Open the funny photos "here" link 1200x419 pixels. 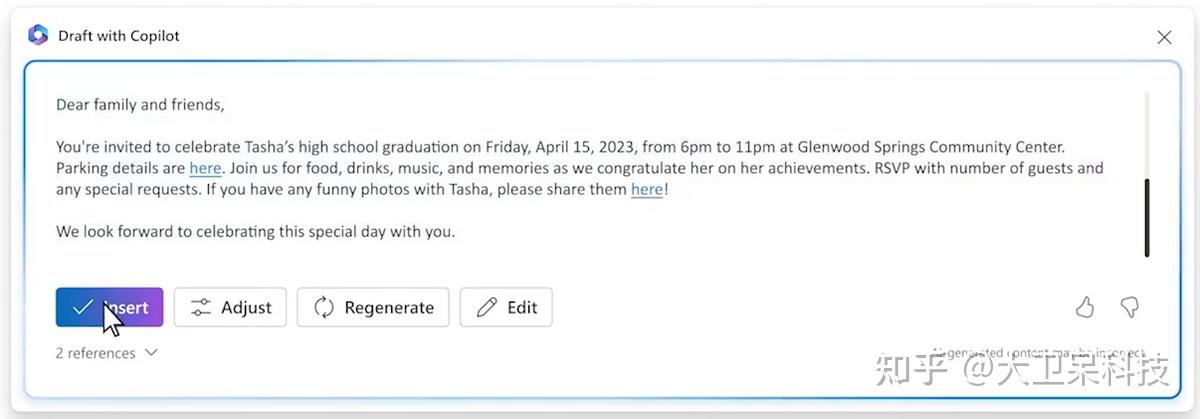pos(647,189)
